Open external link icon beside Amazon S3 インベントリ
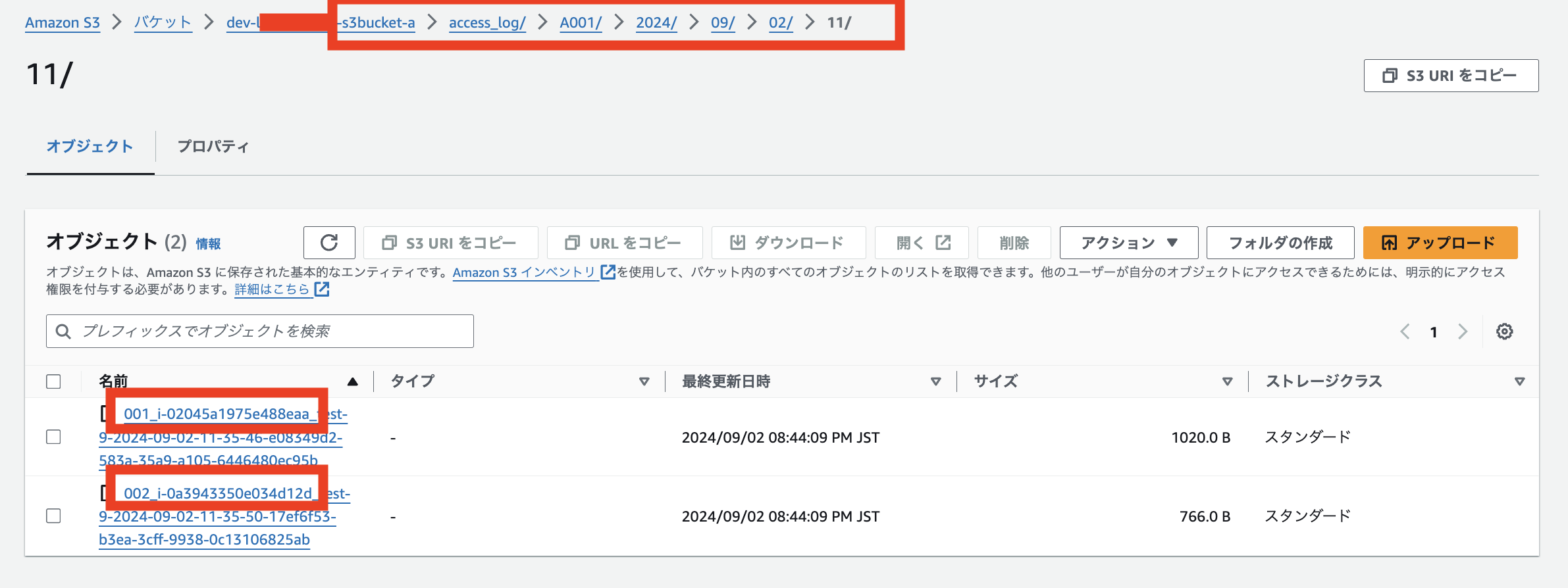This screenshot has height=588, width=1568. (x=608, y=272)
